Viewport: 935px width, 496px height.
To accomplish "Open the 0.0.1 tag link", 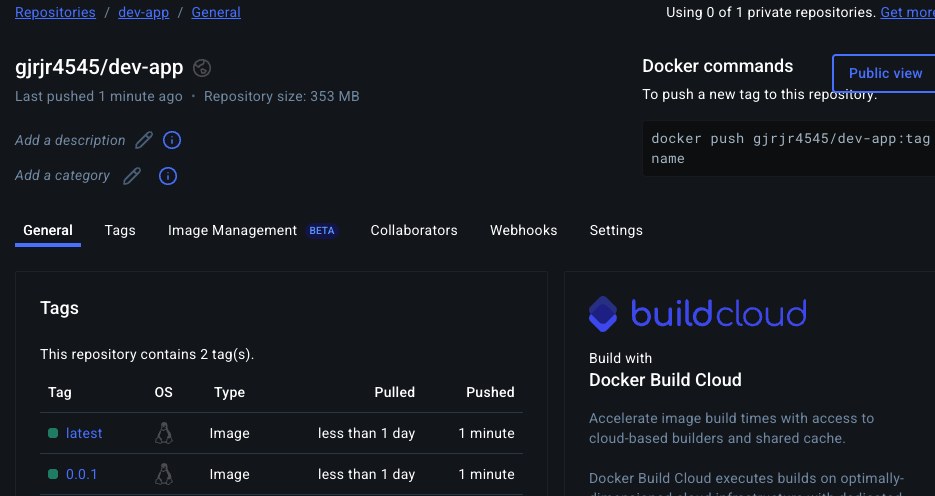I will pos(82,474).
